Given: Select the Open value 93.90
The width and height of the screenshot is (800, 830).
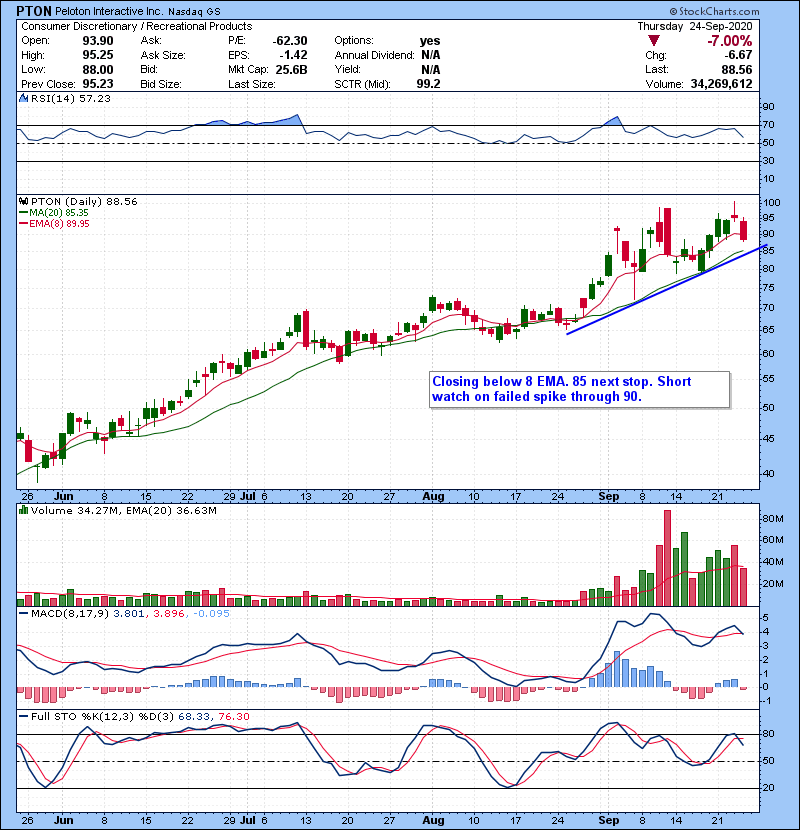Looking at the screenshot, I should pyautogui.click(x=98, y=41).
